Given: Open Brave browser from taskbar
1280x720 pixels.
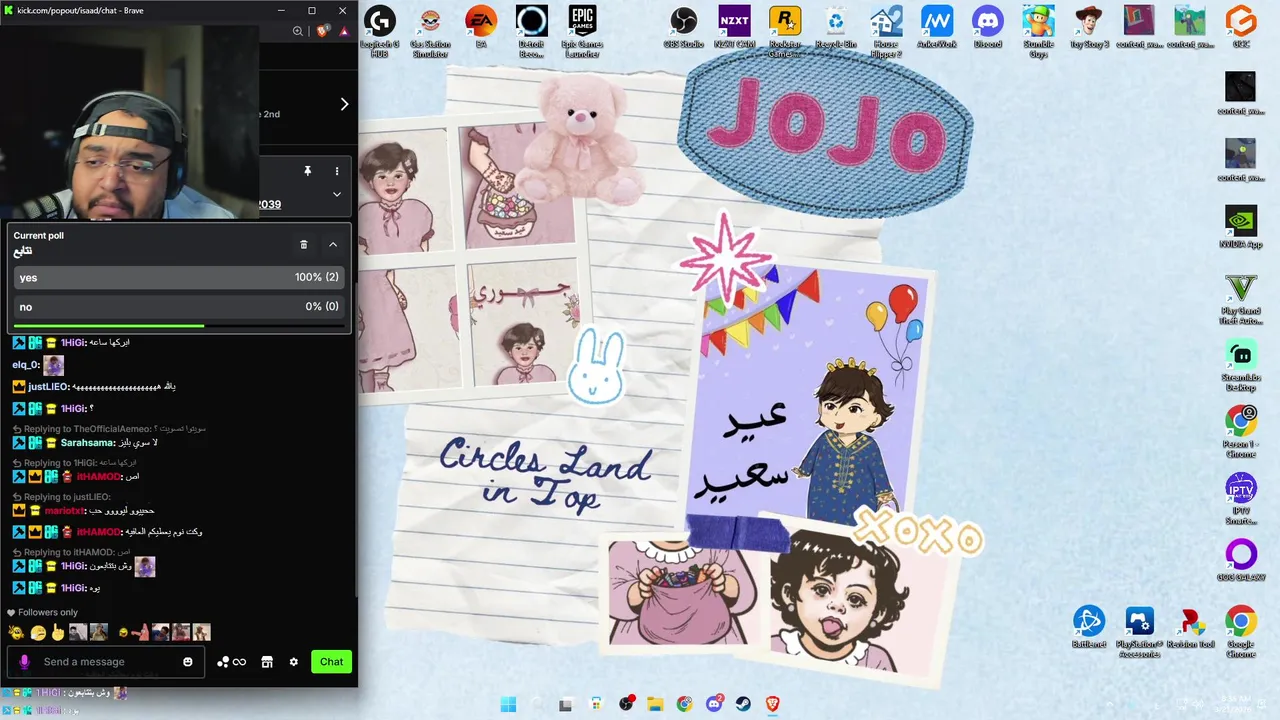Looking at the screenshot, I should coord(772,704).
